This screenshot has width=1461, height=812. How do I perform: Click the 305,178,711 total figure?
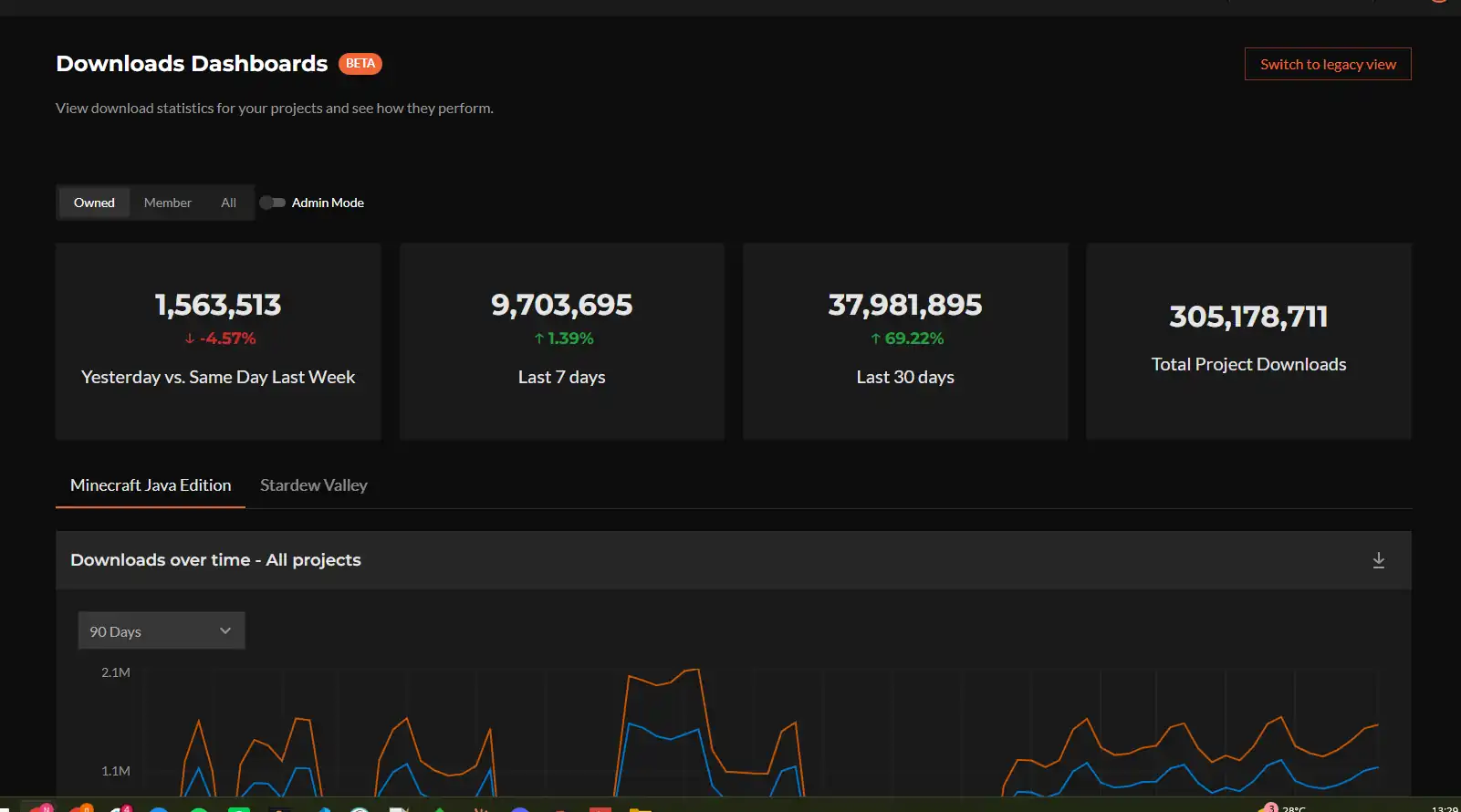click(x=1248, y=317)
